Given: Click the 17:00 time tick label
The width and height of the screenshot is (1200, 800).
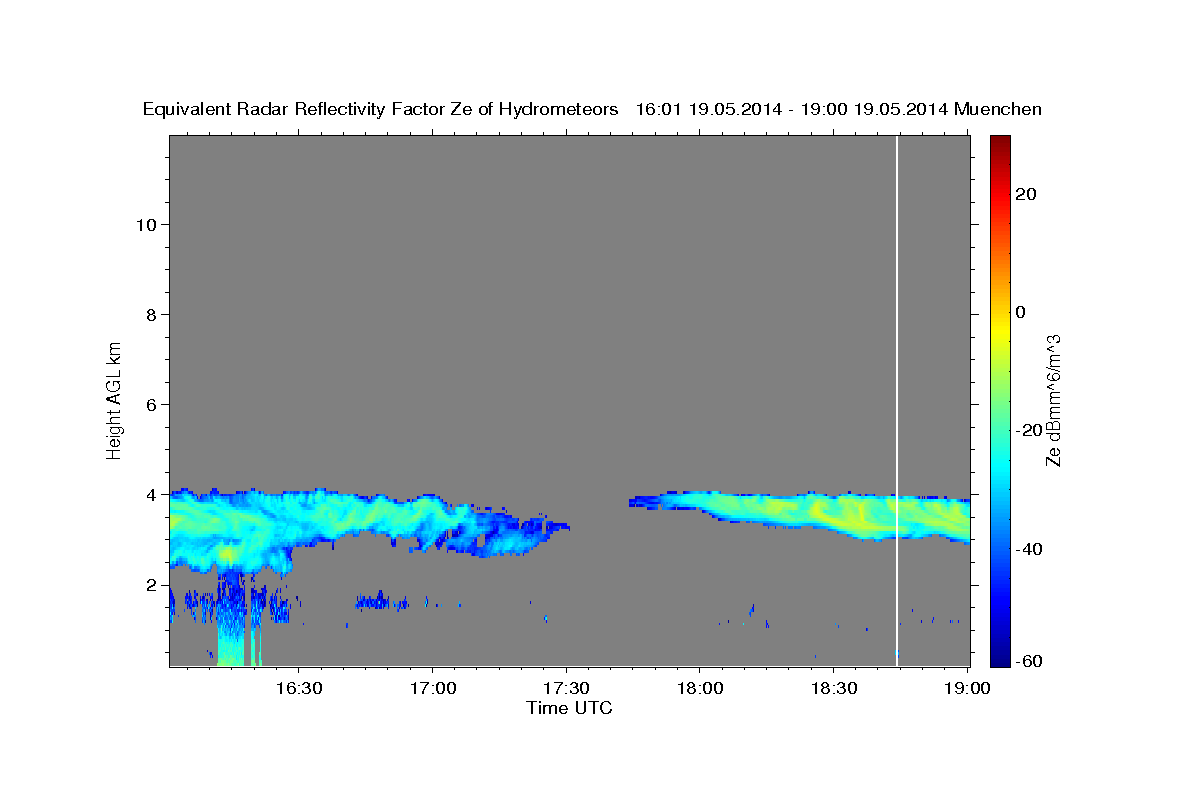Looking at the screenshot, I should 432,689.
